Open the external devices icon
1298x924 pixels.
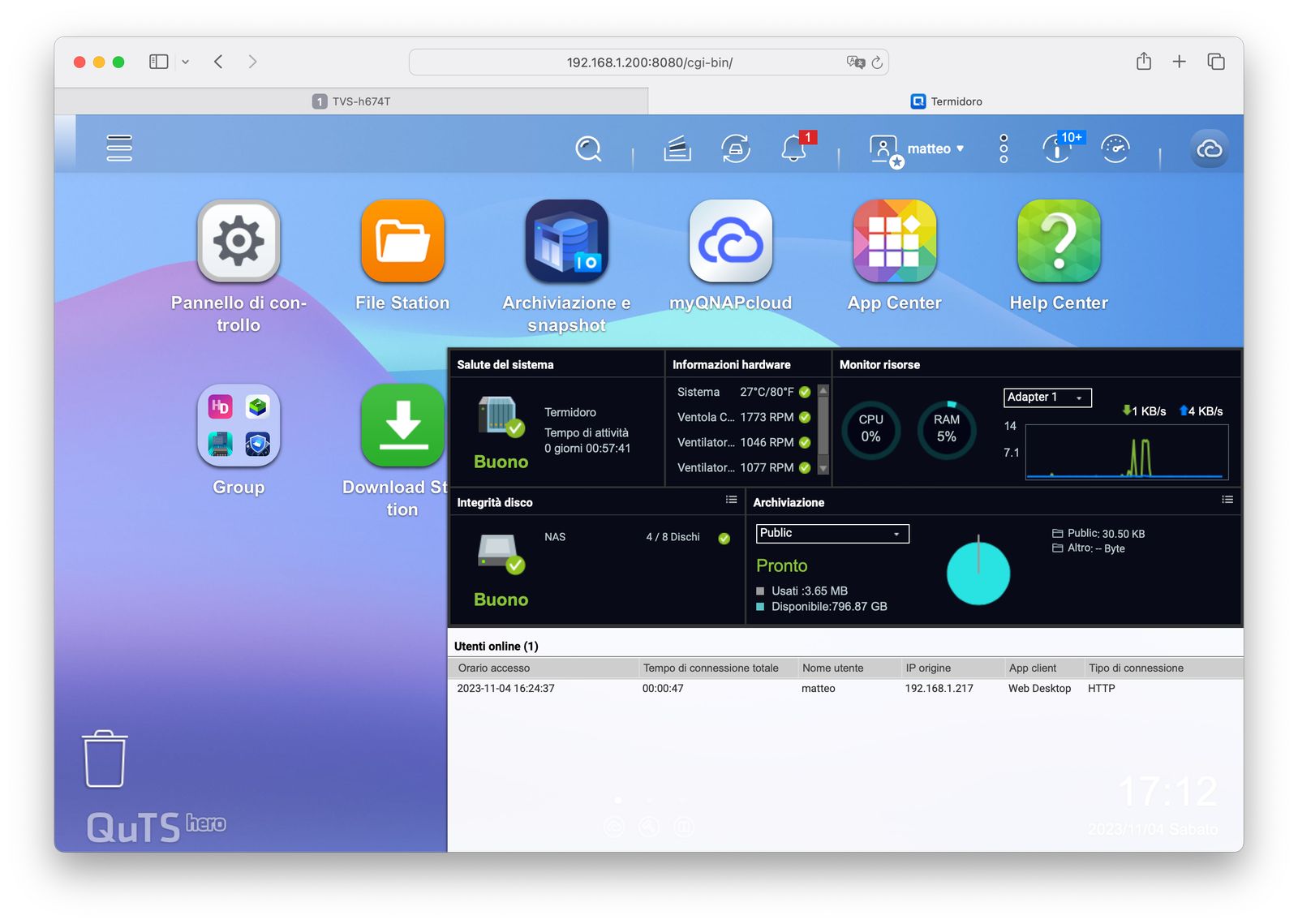click(736, 148)
